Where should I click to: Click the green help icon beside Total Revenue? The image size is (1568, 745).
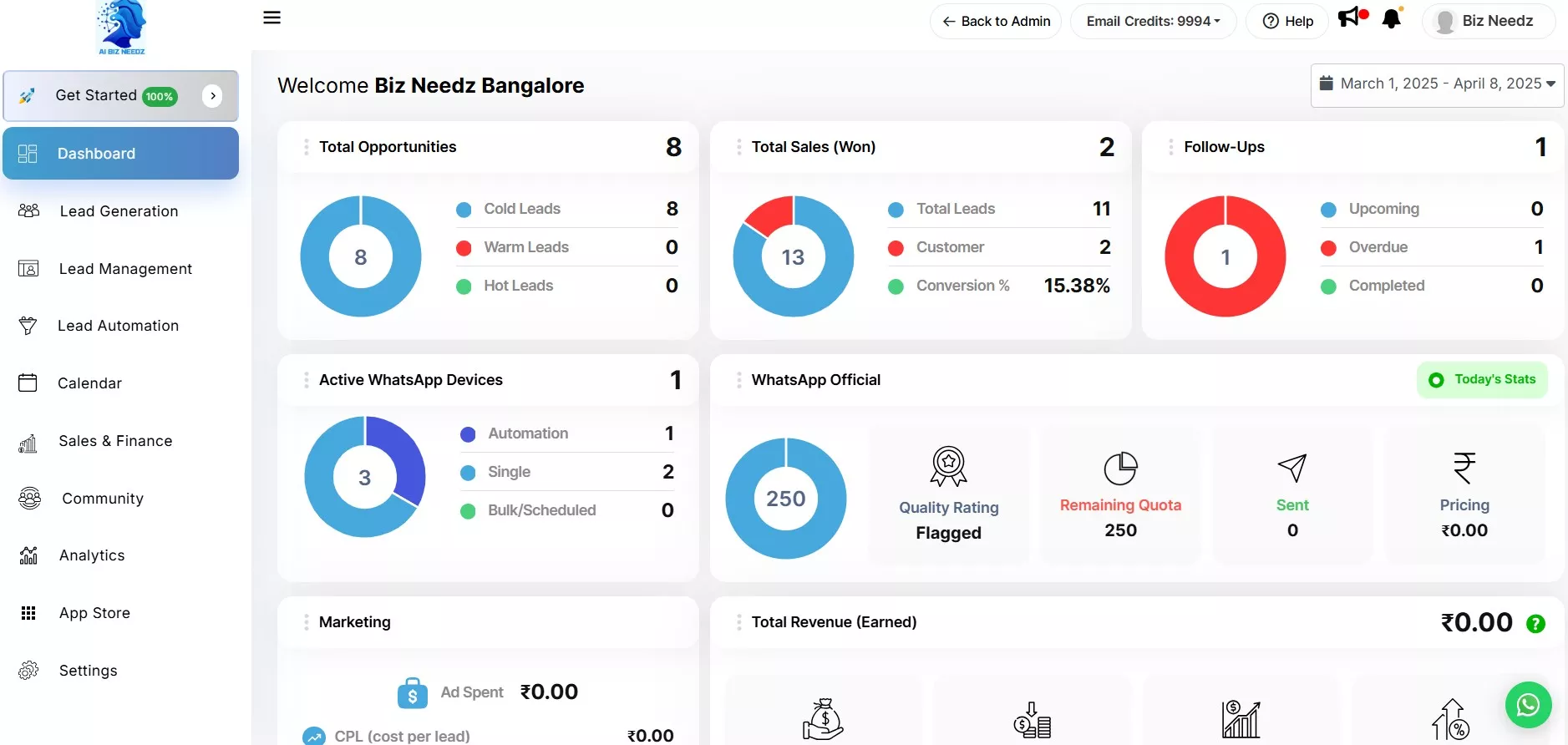[1535, 624]
